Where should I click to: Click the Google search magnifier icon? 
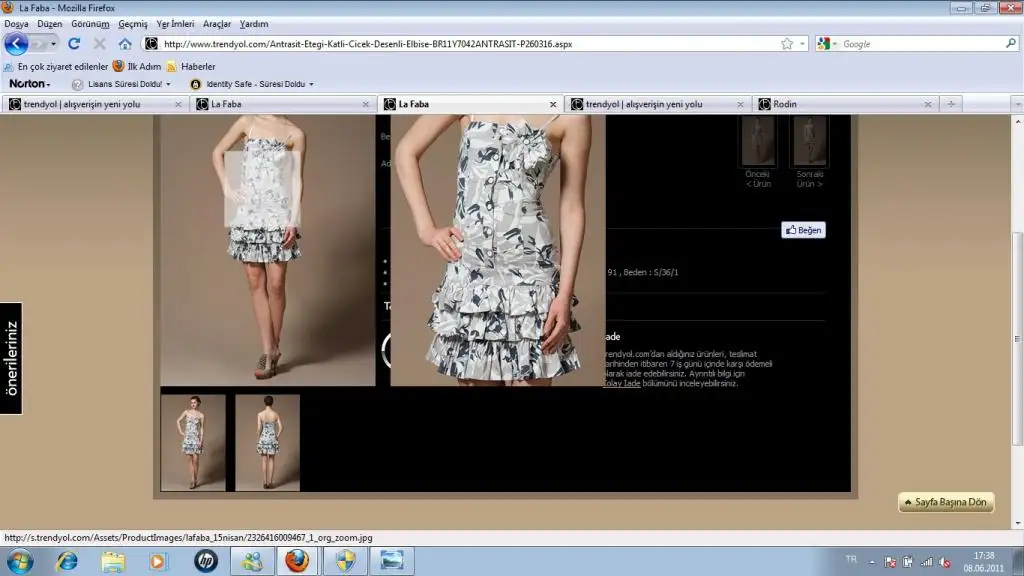[x=1010, y=44]
